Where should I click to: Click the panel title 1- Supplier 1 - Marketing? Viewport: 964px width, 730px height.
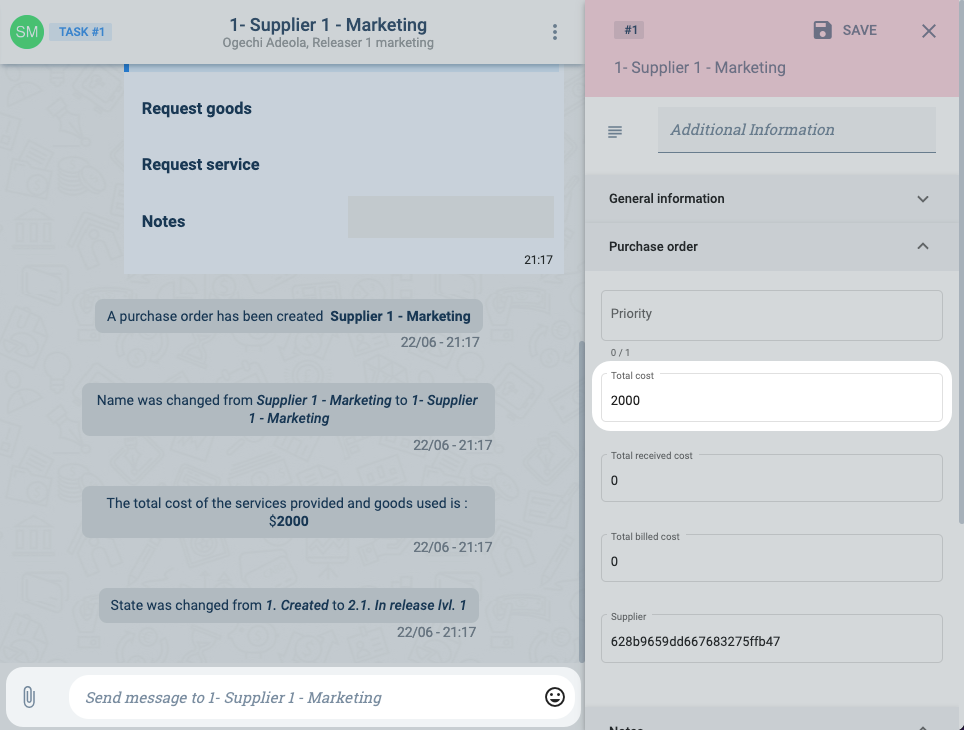[x=700, y=68]
